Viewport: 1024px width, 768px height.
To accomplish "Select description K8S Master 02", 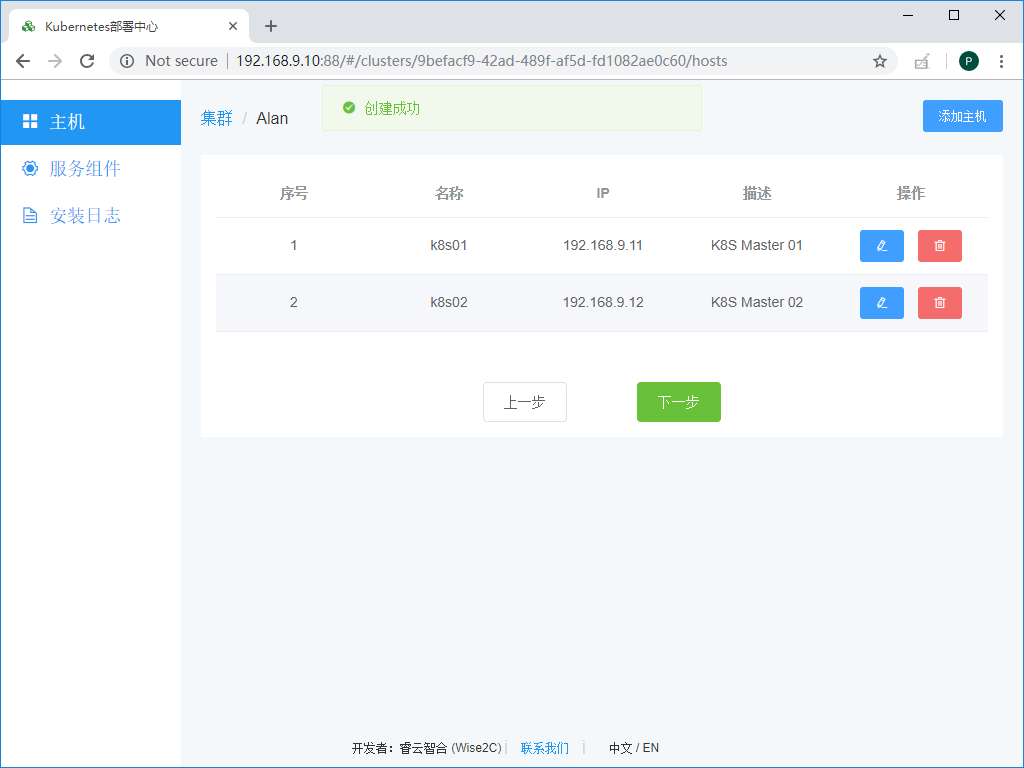I will [757, 302].
